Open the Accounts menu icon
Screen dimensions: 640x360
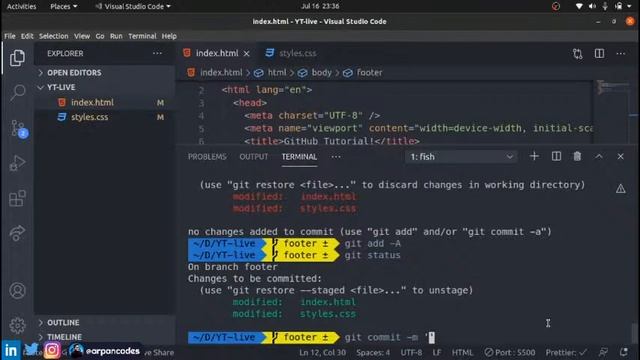(x=17, y=291)
